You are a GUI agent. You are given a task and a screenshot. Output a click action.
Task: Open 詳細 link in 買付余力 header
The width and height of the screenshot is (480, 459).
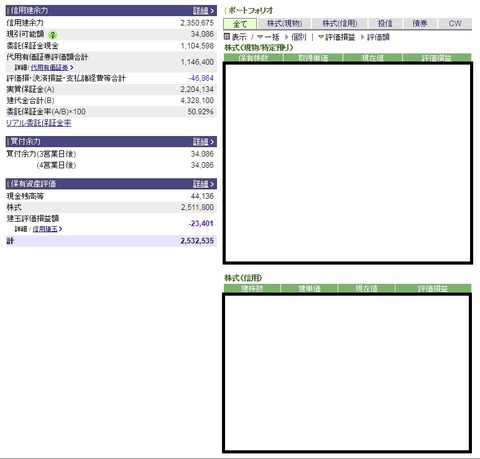click(204, 142)
